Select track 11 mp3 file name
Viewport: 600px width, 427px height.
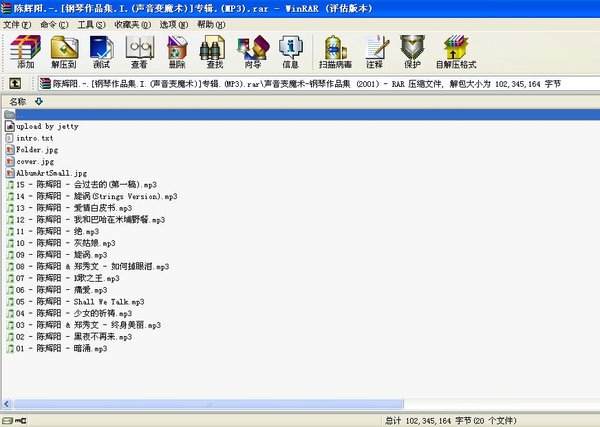click(x=58, y=231)
